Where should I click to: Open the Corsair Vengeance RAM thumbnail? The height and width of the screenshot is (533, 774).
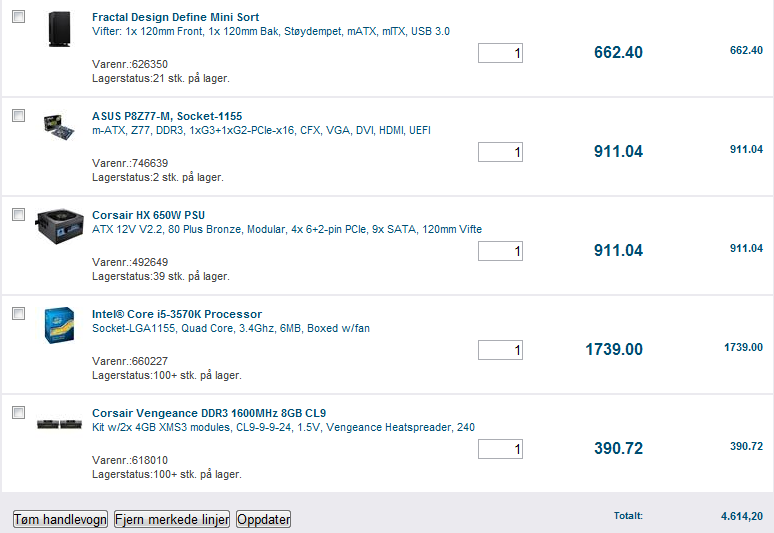click(x=59, y=424)
